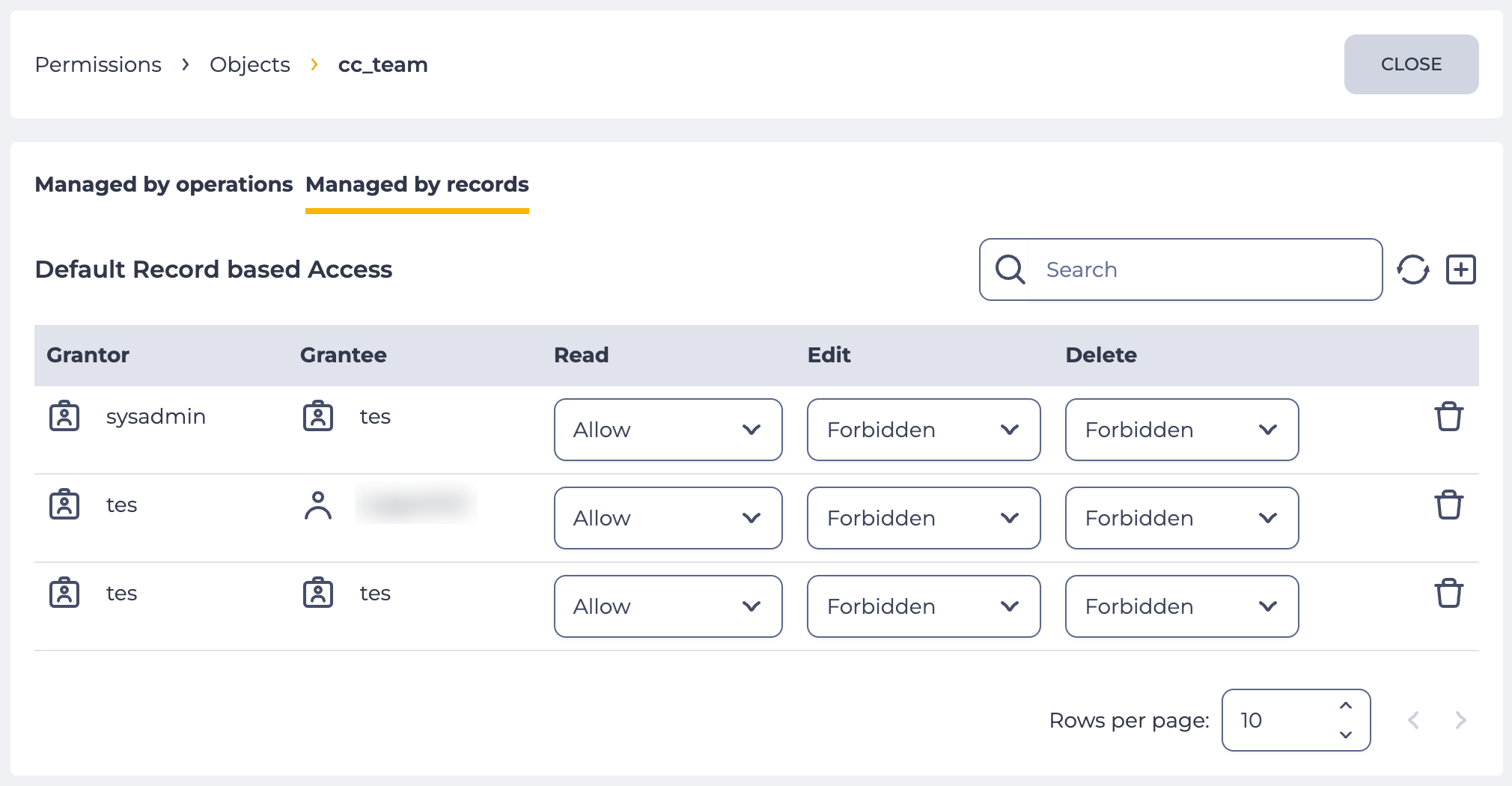Click the Delete column header
This screenshot has height=786, width=1512.
pos(1101,355)
